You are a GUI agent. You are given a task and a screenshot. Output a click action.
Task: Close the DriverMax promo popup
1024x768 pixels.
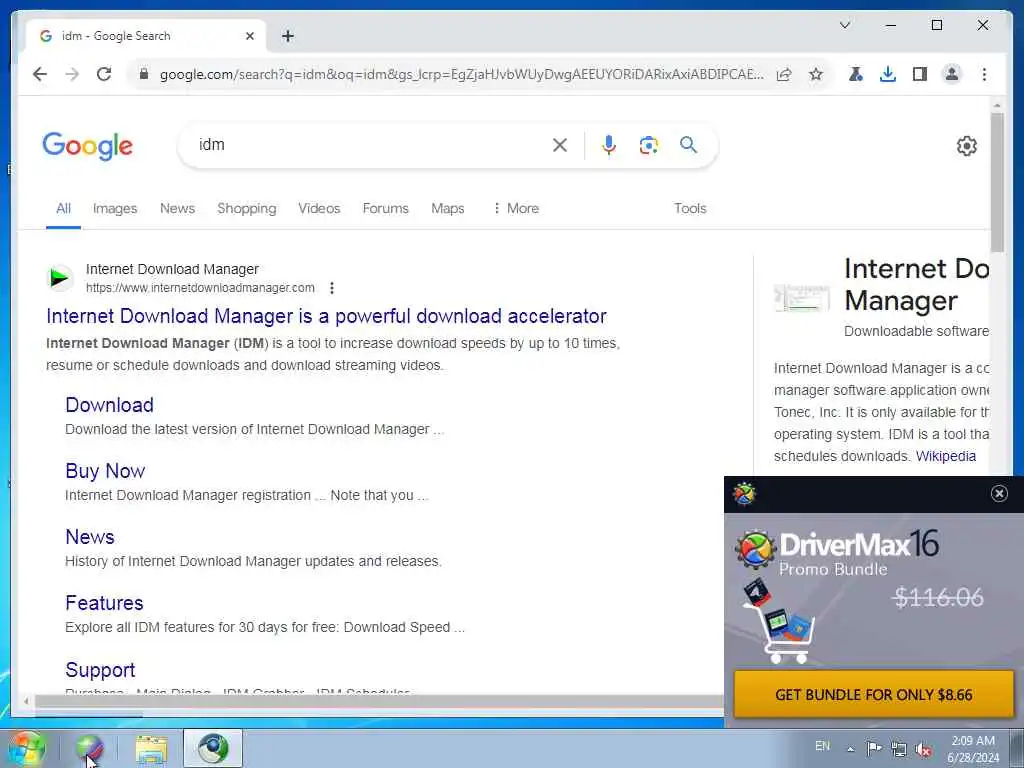click(999, 494)
